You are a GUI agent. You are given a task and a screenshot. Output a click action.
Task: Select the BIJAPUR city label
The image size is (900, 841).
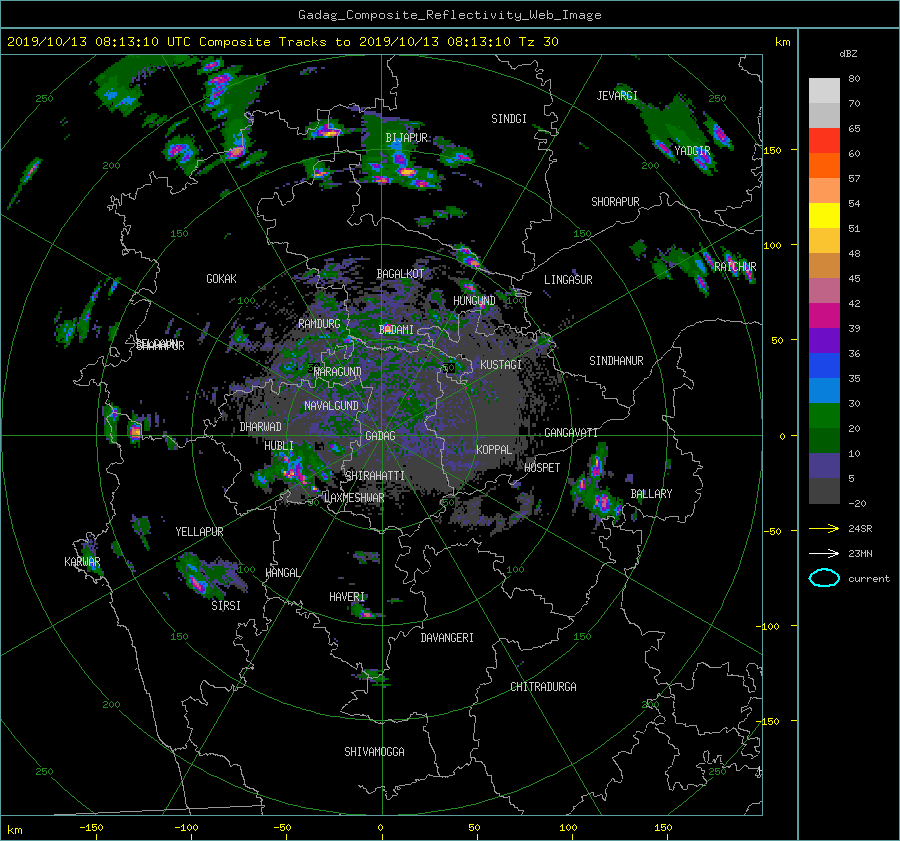coord(406,138)
